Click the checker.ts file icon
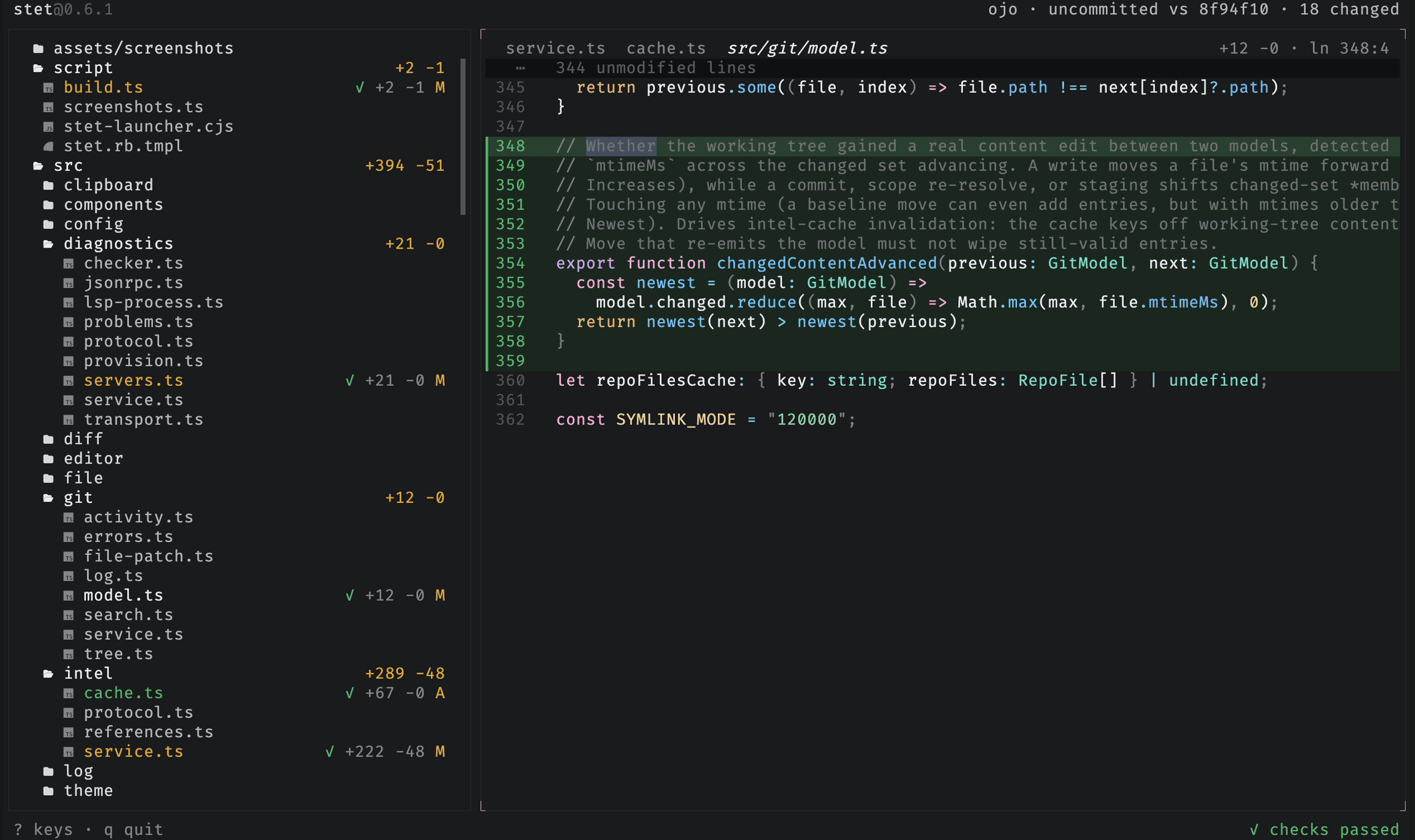This screenshot has height=840, width=1415. 69,264
